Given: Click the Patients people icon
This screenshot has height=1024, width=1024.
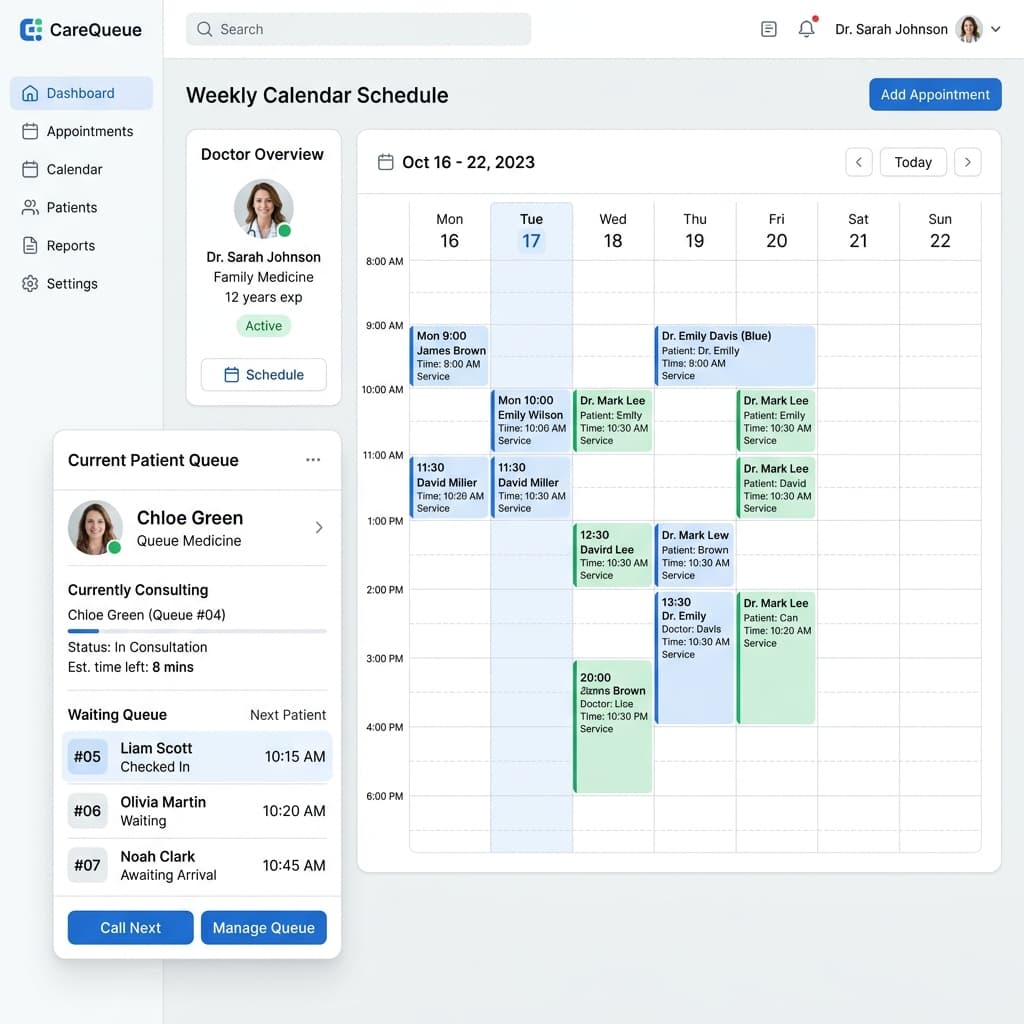Looking at the screenshot, I should pyautogui.click(x=30, y=208).
